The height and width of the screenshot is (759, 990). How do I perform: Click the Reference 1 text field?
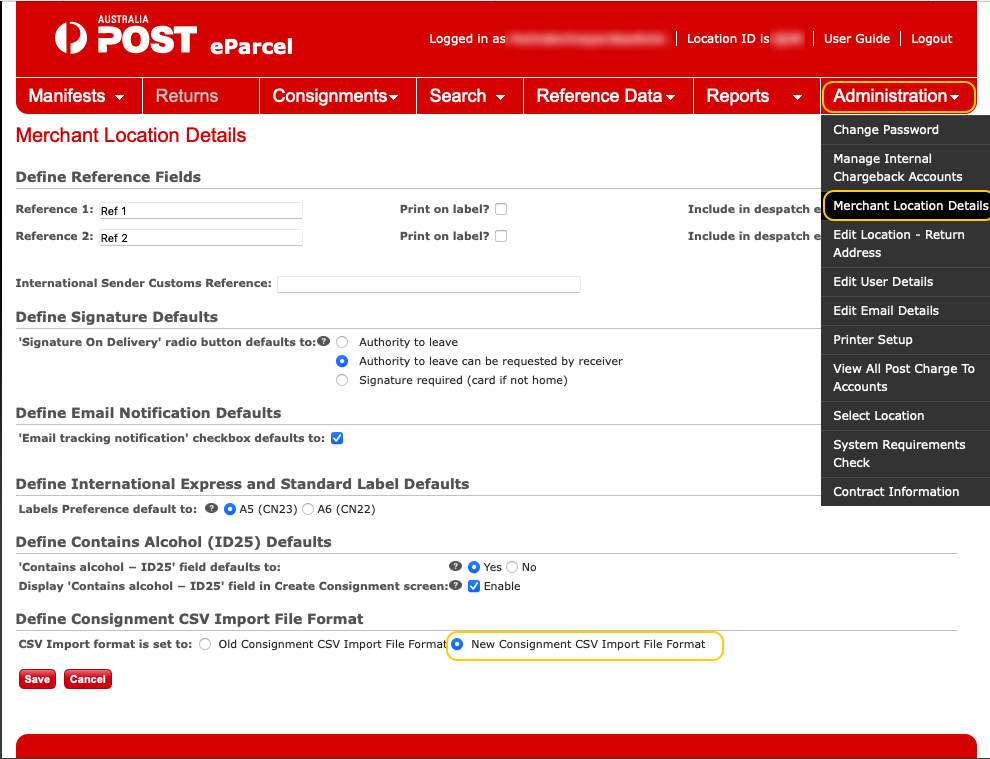click(x=201, y=210)
